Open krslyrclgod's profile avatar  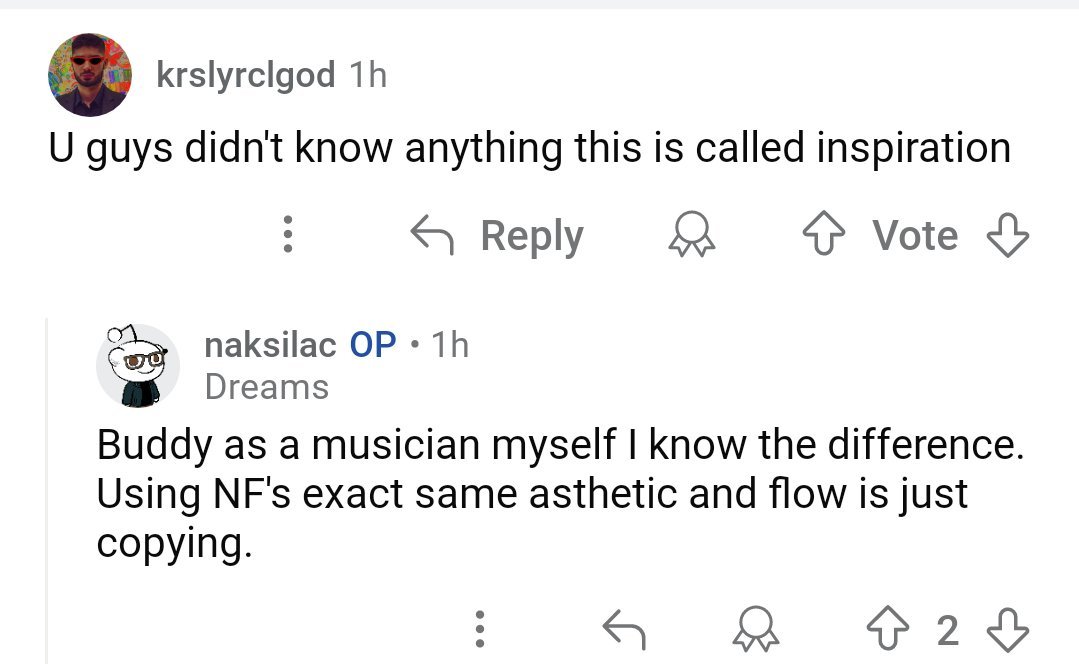[90, 74]
